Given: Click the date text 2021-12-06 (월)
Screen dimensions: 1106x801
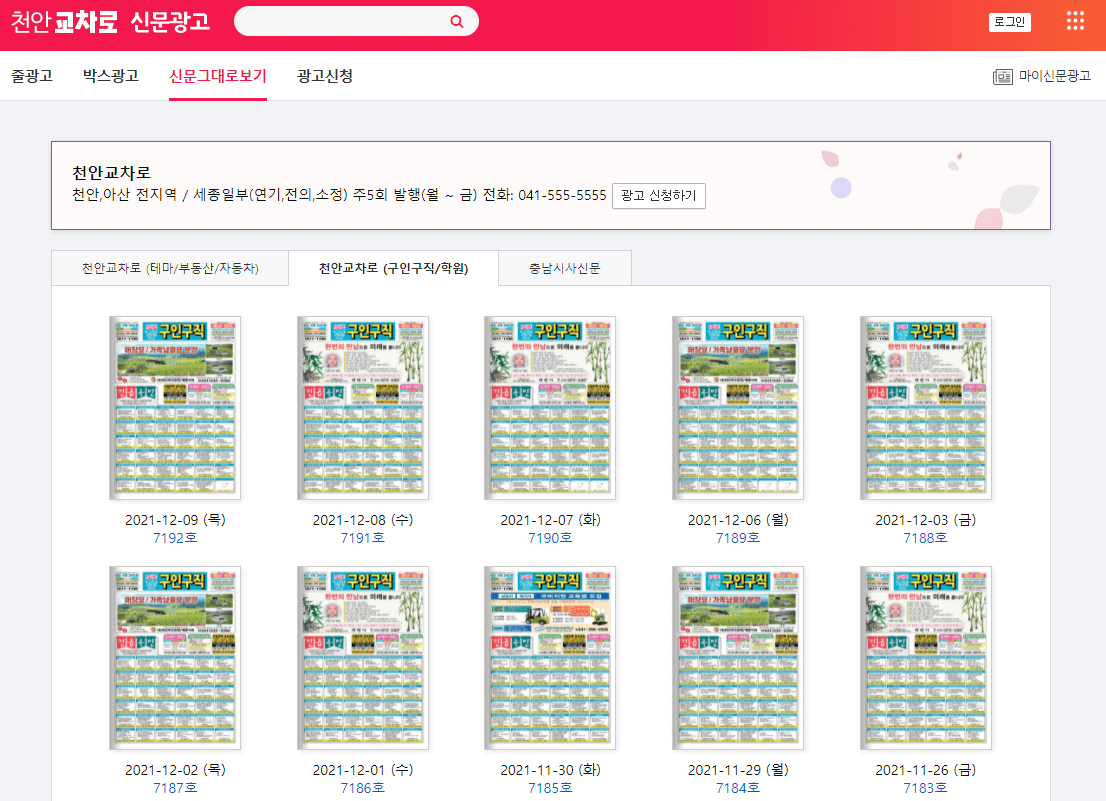Looking at the screenshot, I should coord(738,520).
